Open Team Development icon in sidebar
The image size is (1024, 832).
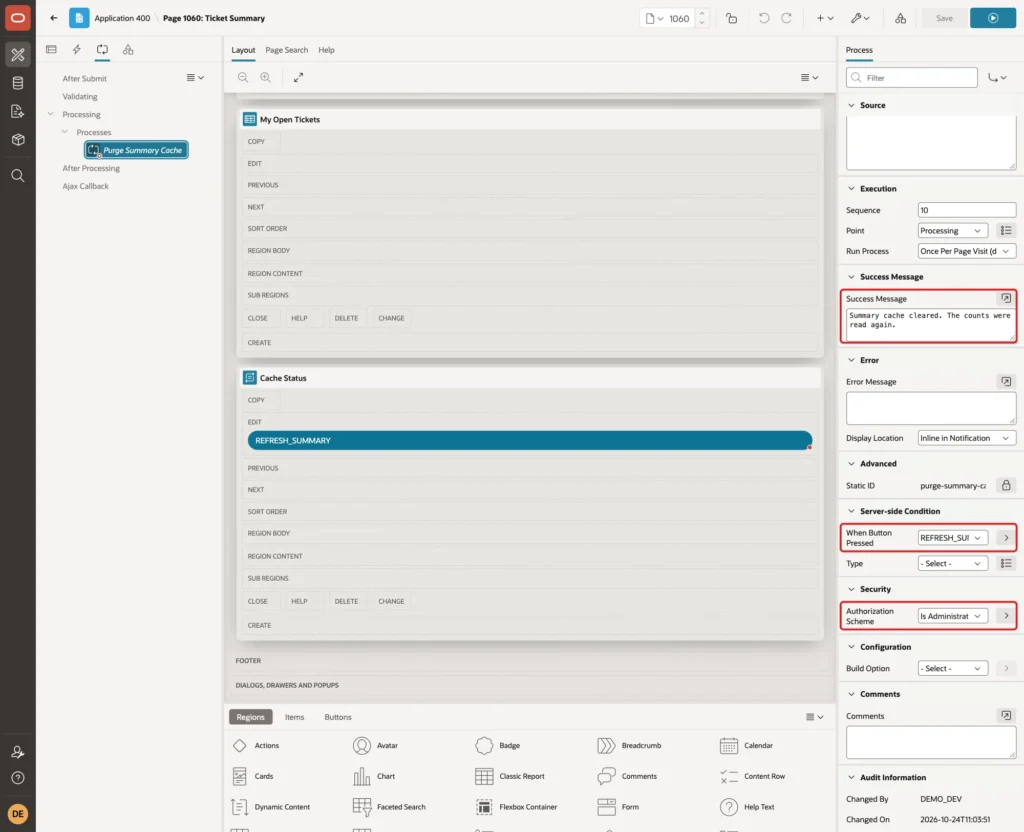pyautogui.click(x=18, y=111)
